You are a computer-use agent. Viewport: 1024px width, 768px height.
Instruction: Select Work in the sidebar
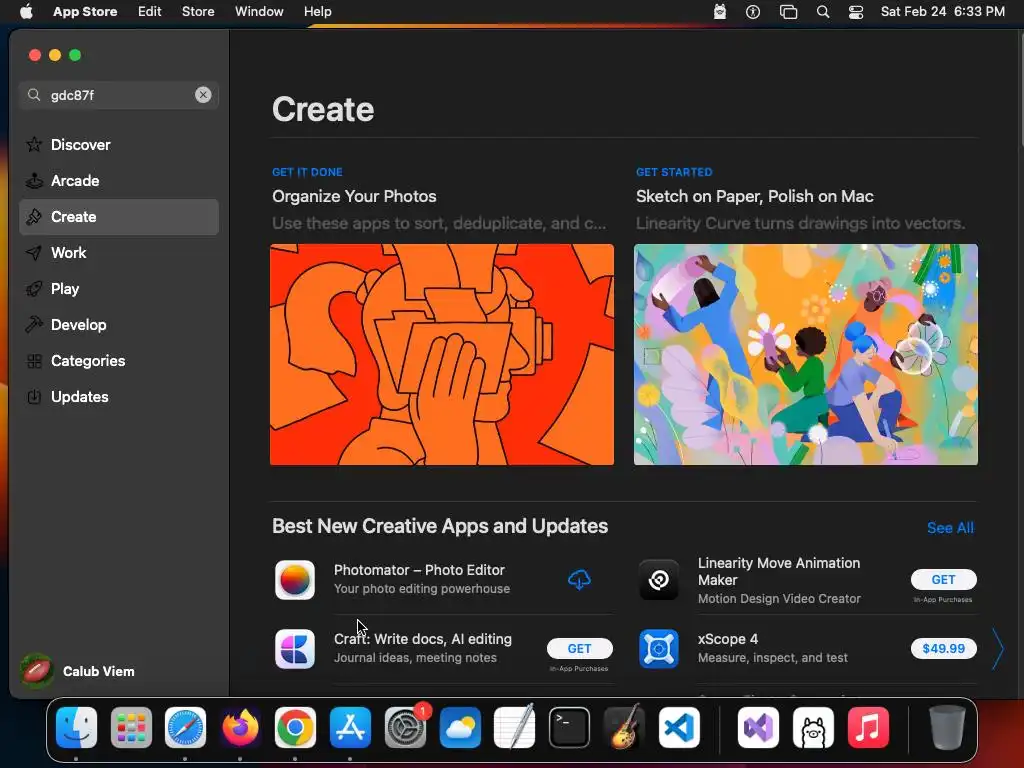pos(119,253)
